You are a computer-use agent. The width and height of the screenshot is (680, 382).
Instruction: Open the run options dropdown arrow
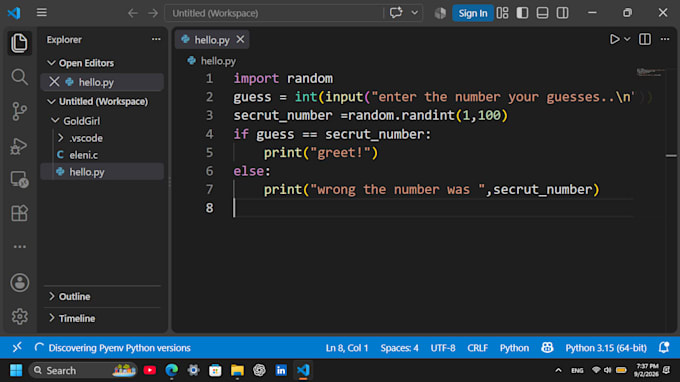627,39
